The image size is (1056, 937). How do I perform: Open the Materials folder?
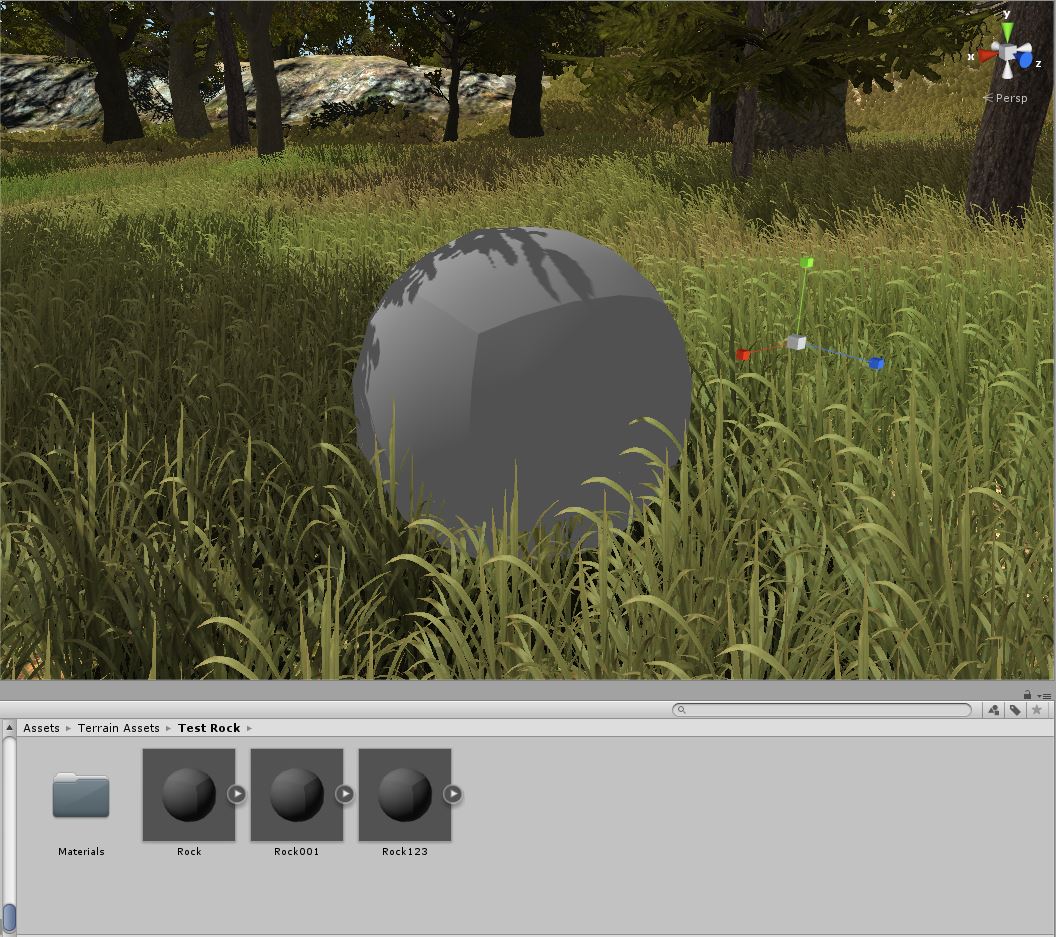81,796
